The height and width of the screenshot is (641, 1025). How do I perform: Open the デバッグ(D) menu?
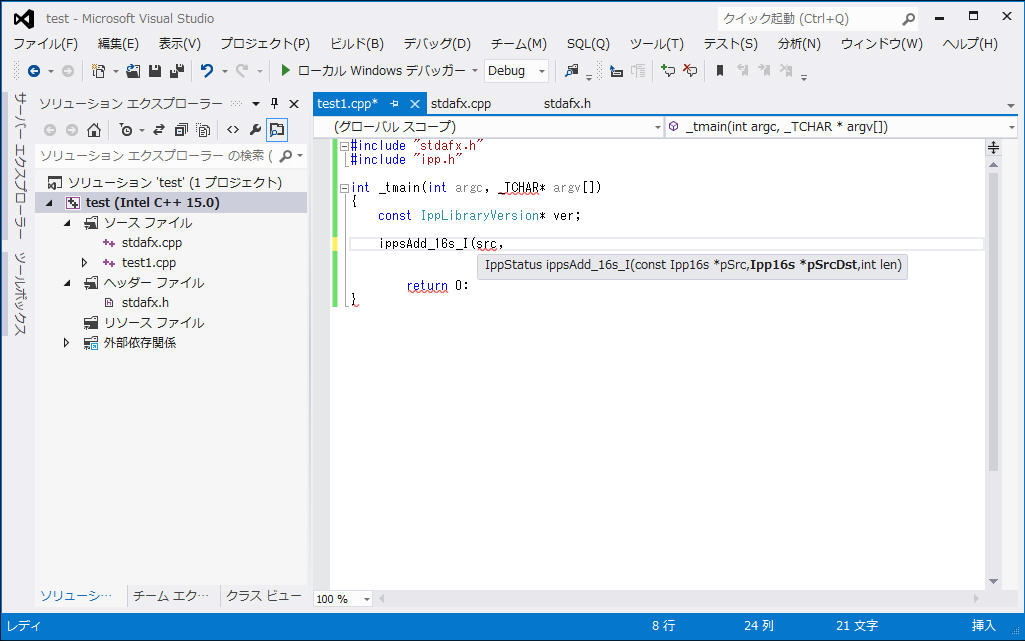(x=437, y=44)
